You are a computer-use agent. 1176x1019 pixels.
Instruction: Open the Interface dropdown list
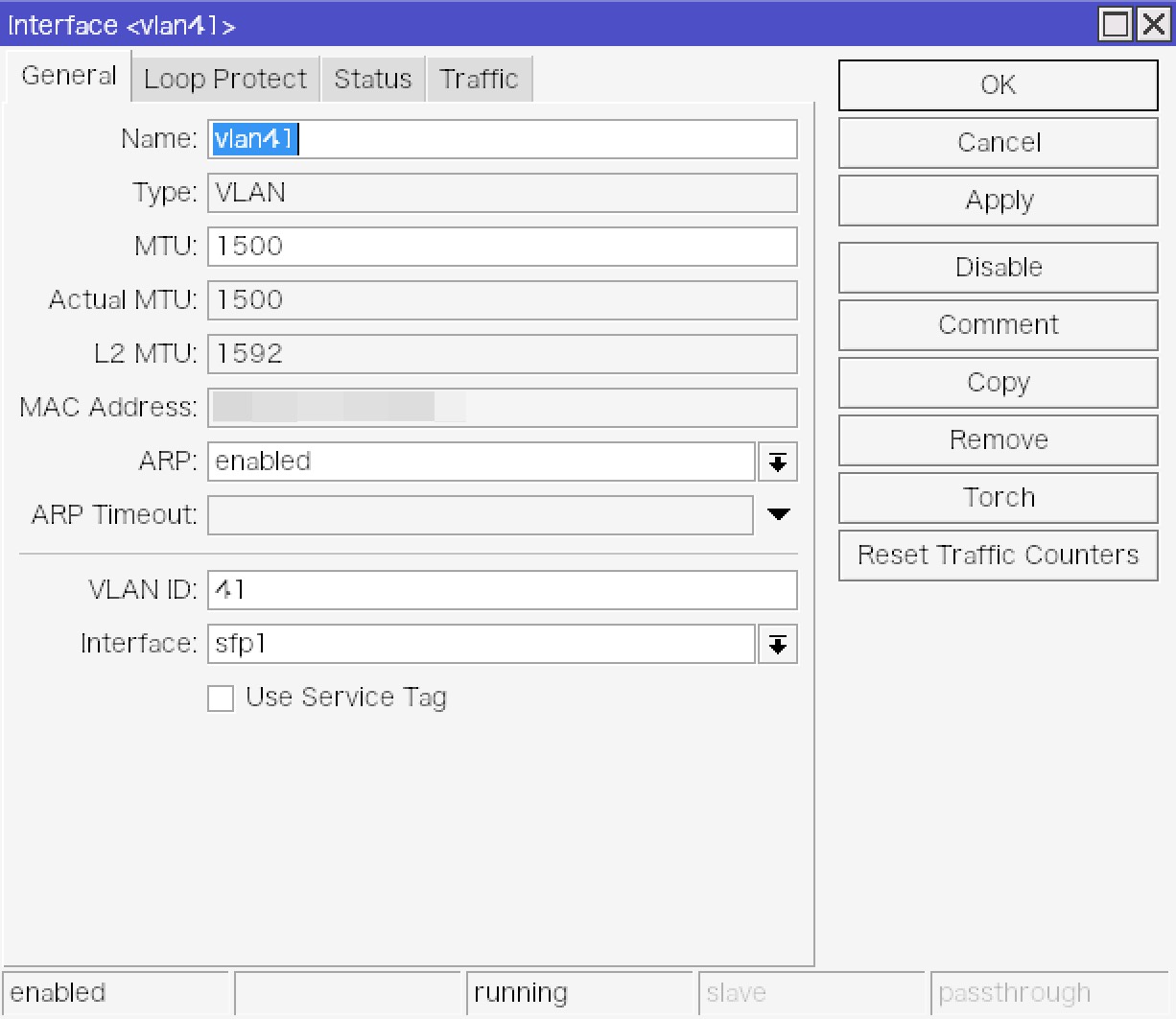777,644
